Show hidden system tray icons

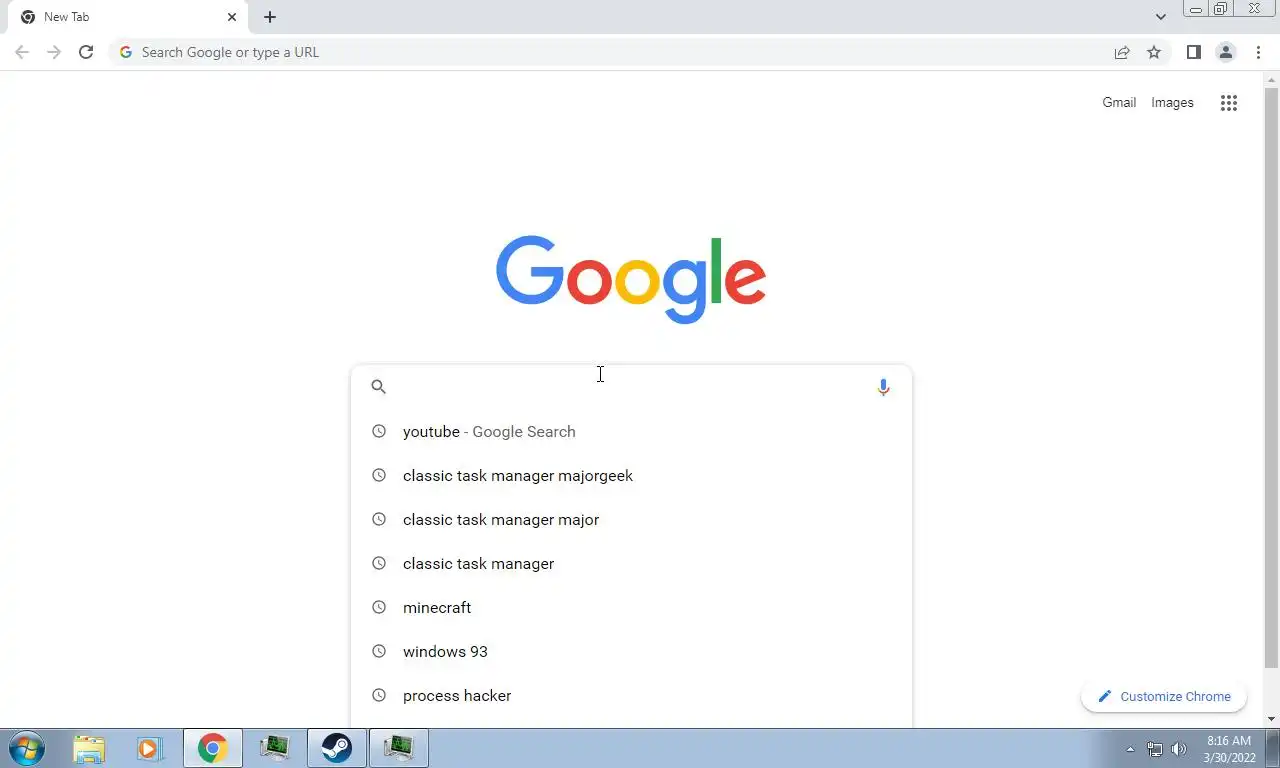(x=1130, y=749)
